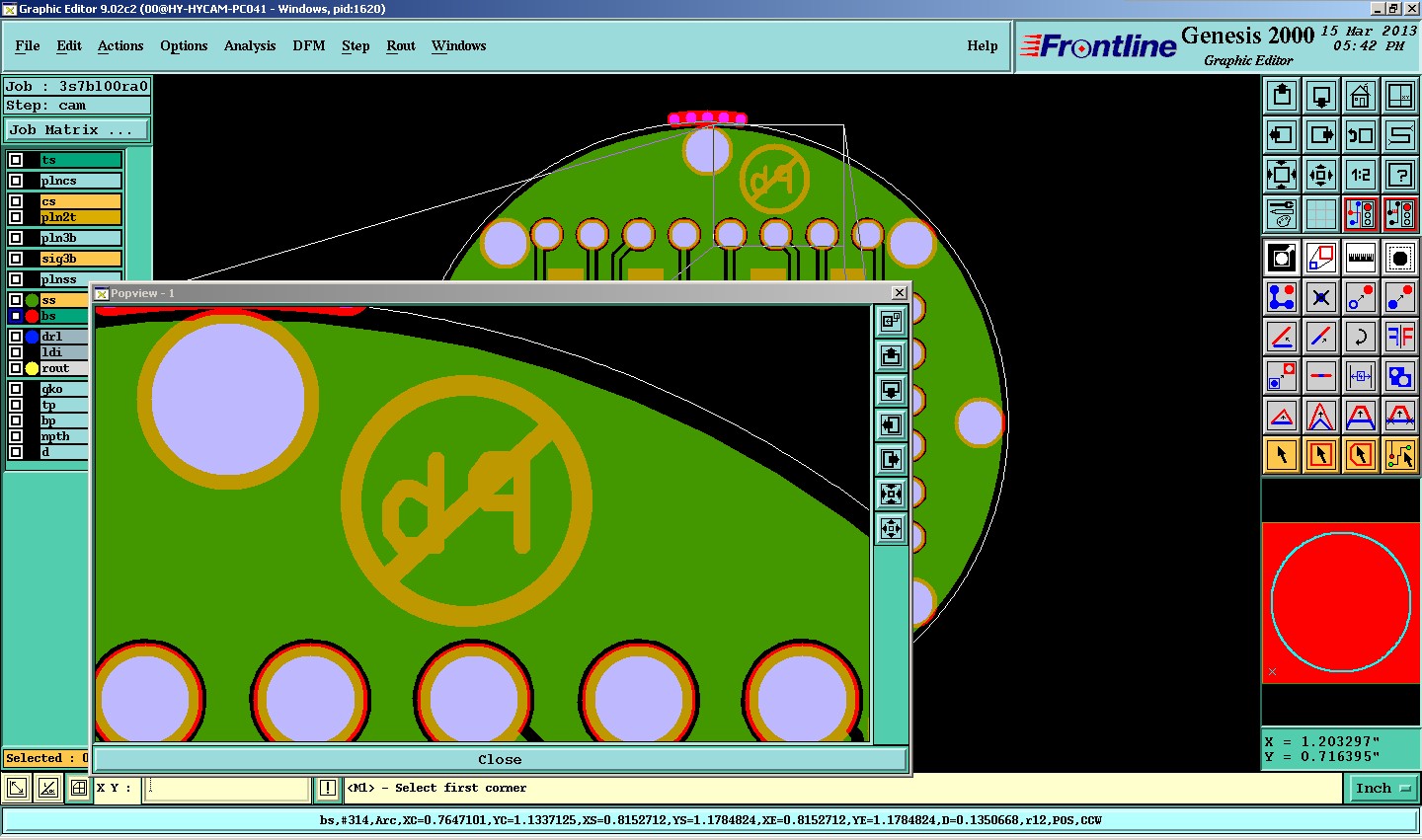The height and width of the screenshot is (840, 1422).
Task: Select the mirror FF tool icon
Action: (1400, 337)
